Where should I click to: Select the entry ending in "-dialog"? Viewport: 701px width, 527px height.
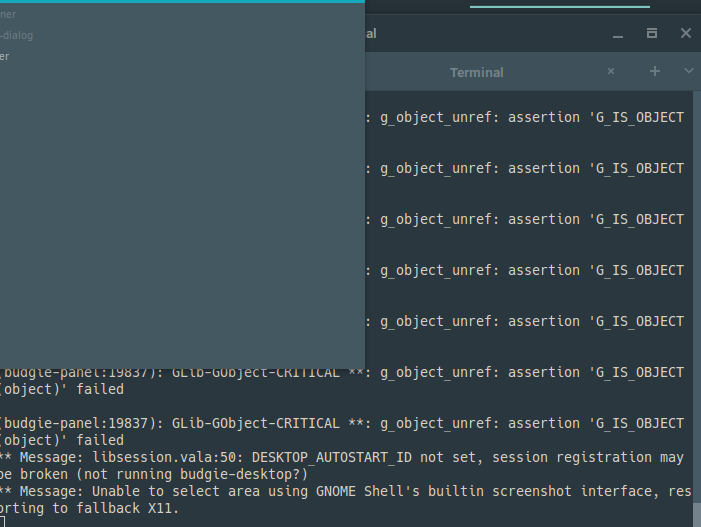pos(17,35)
